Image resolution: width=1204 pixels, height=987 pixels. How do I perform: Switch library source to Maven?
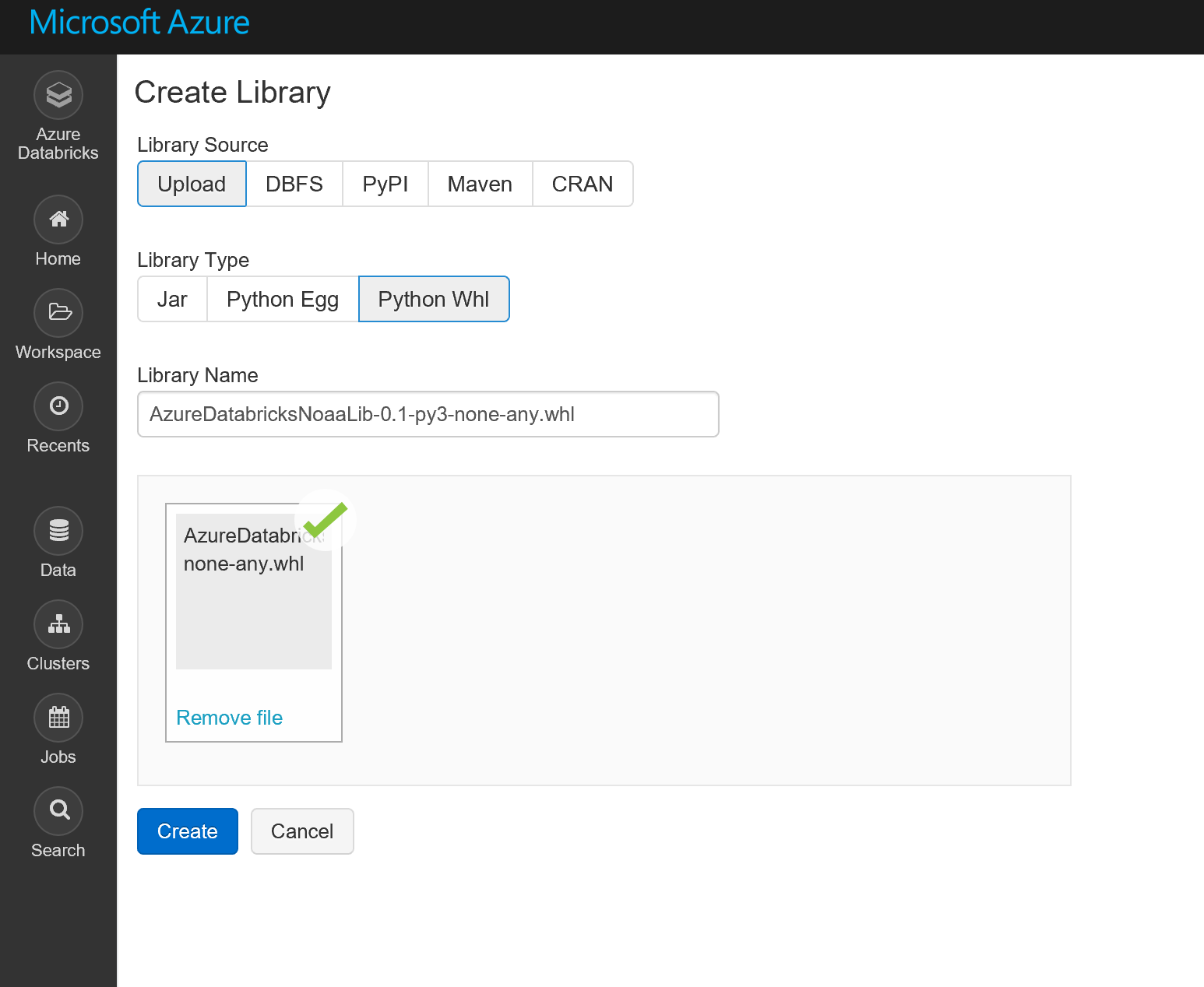point(480,184)
